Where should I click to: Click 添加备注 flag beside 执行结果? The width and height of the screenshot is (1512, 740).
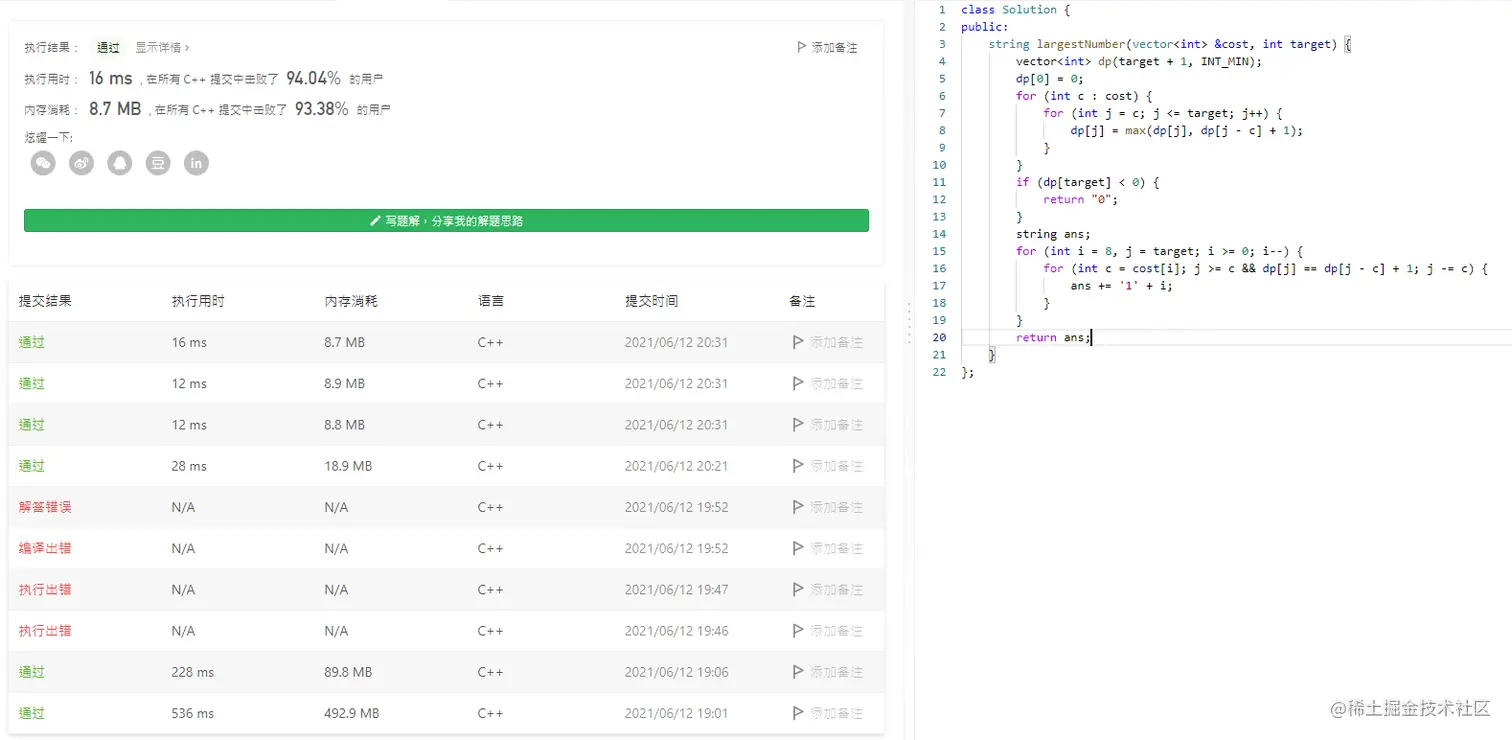827,47
